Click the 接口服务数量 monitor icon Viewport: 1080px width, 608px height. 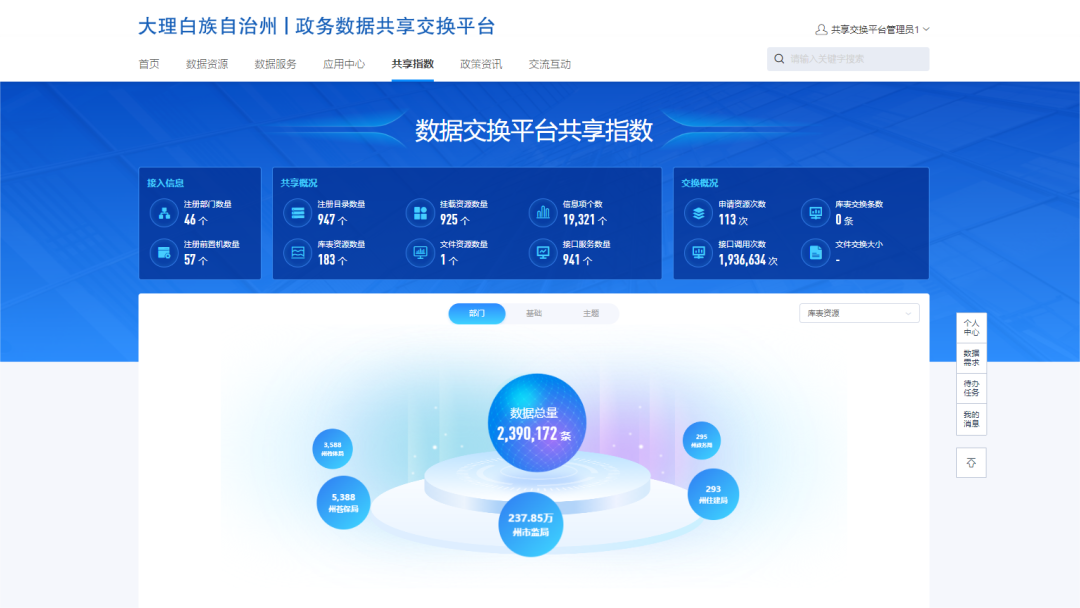[x=543, y=253]
